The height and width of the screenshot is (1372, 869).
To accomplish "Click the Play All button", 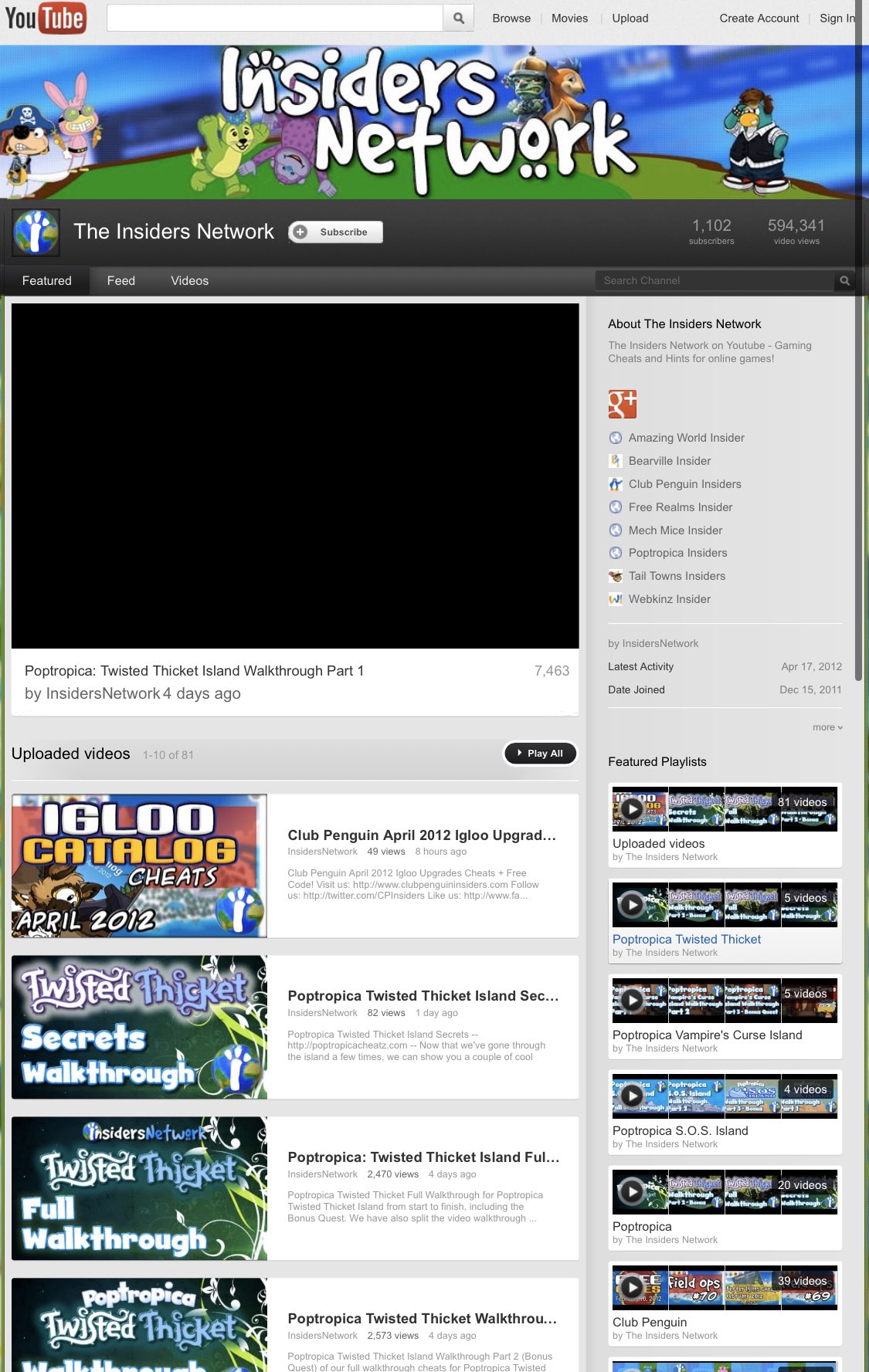I will 540,754.
